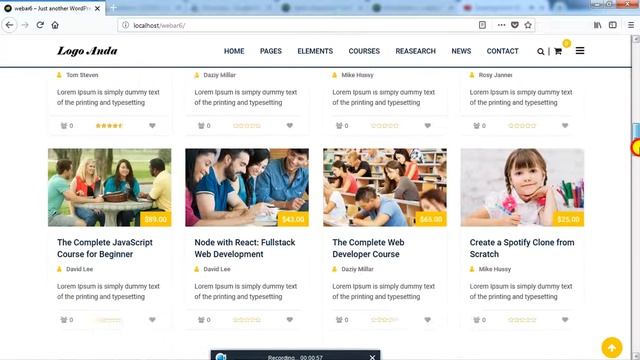Screen dimensions: 640x360
Task: Open The Complete JavaScript Course for Beginner title
Action: [x=105, y=248]
